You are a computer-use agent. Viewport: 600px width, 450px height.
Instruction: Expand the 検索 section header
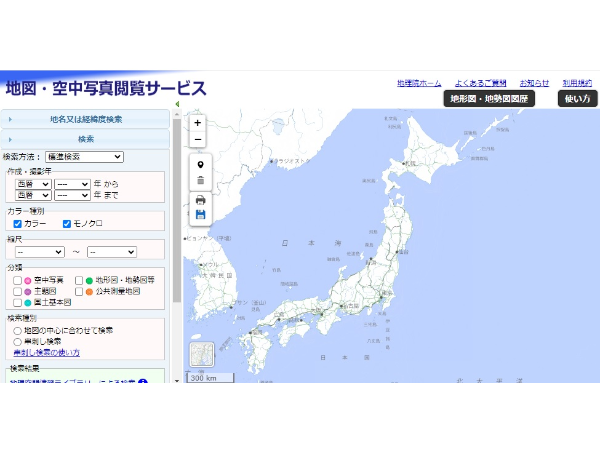(x=85, y=139)
